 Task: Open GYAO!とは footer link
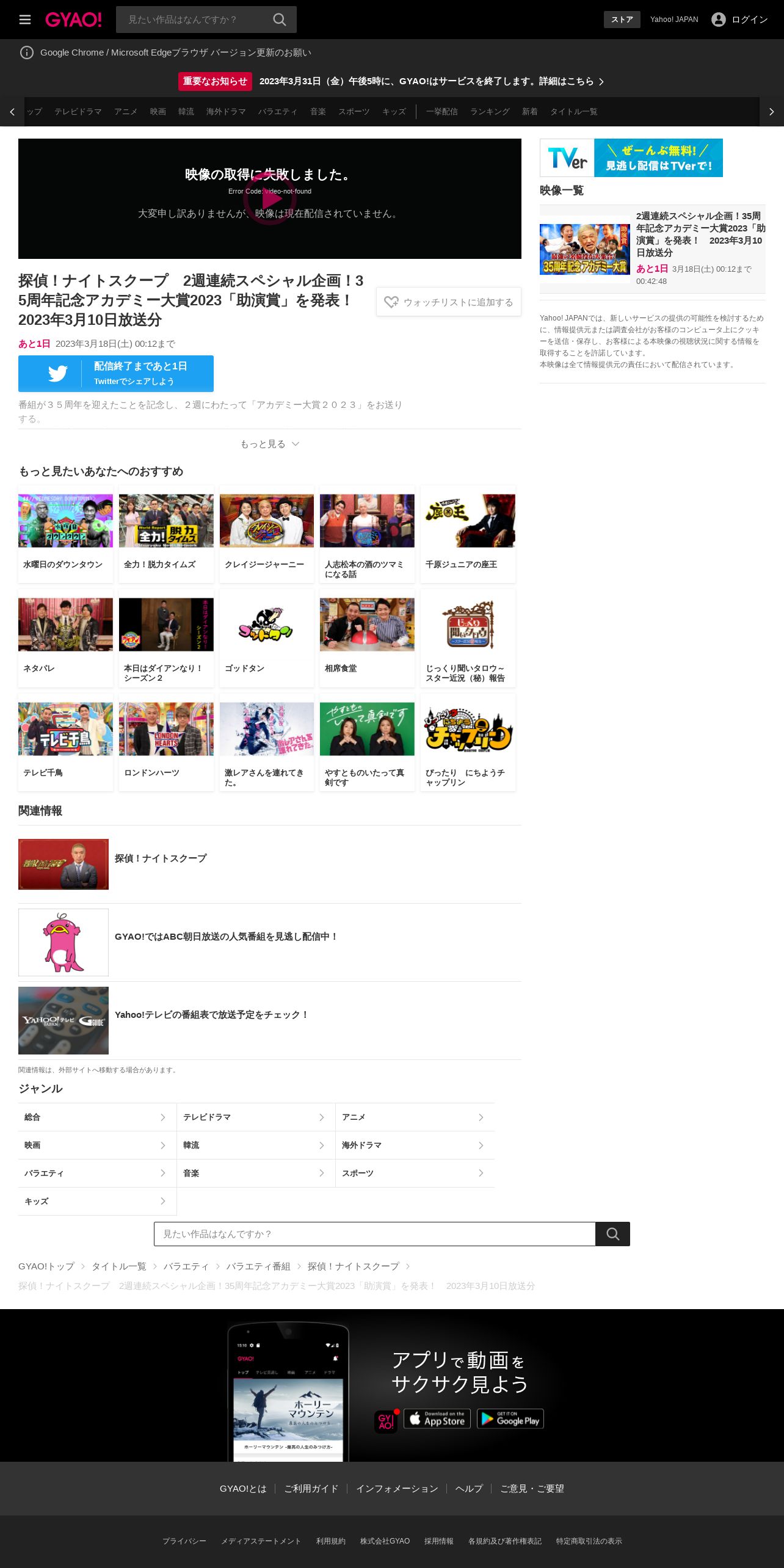[243, 1489]
